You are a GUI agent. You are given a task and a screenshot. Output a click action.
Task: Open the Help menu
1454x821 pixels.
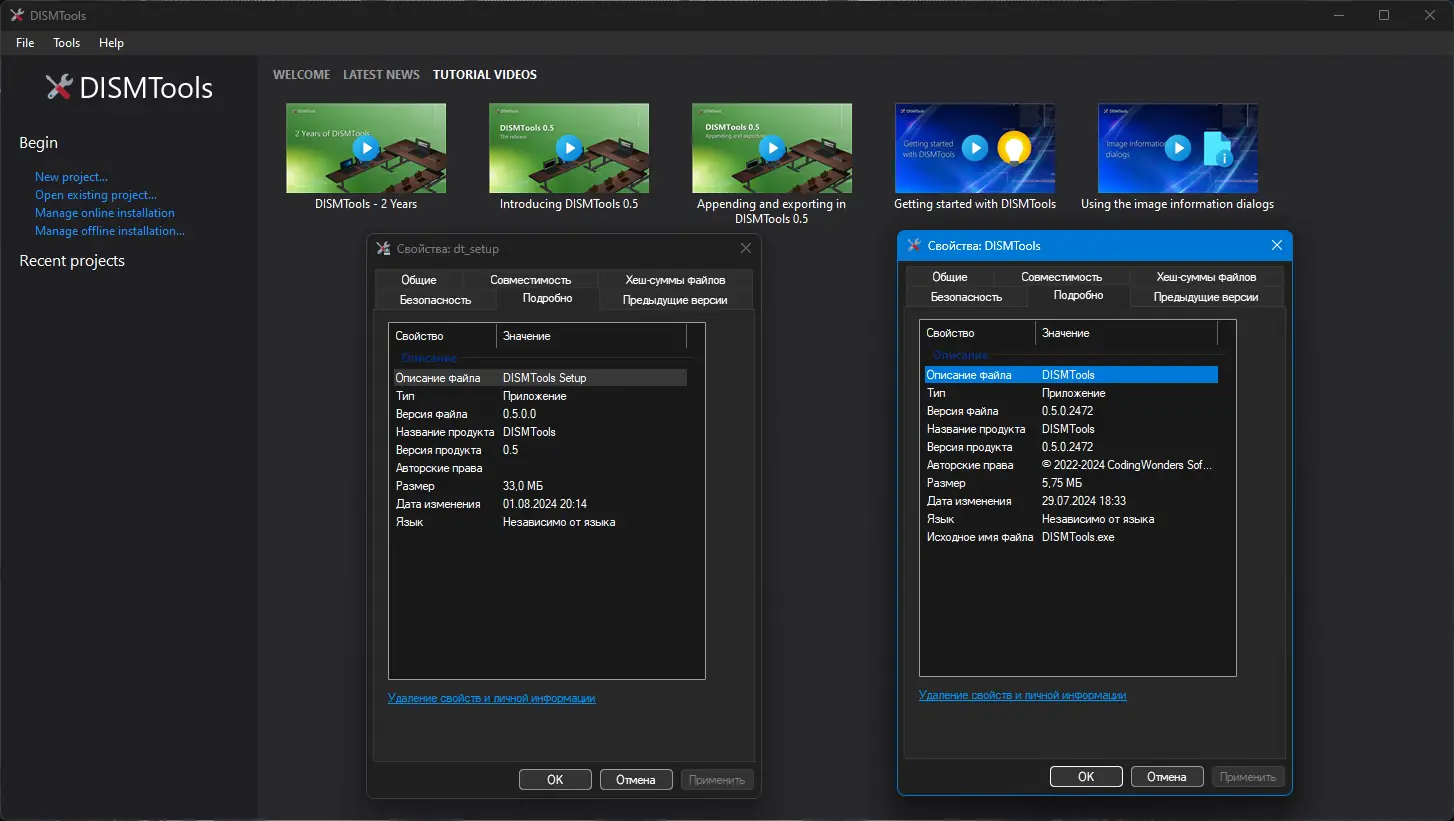tap(111, 43)
